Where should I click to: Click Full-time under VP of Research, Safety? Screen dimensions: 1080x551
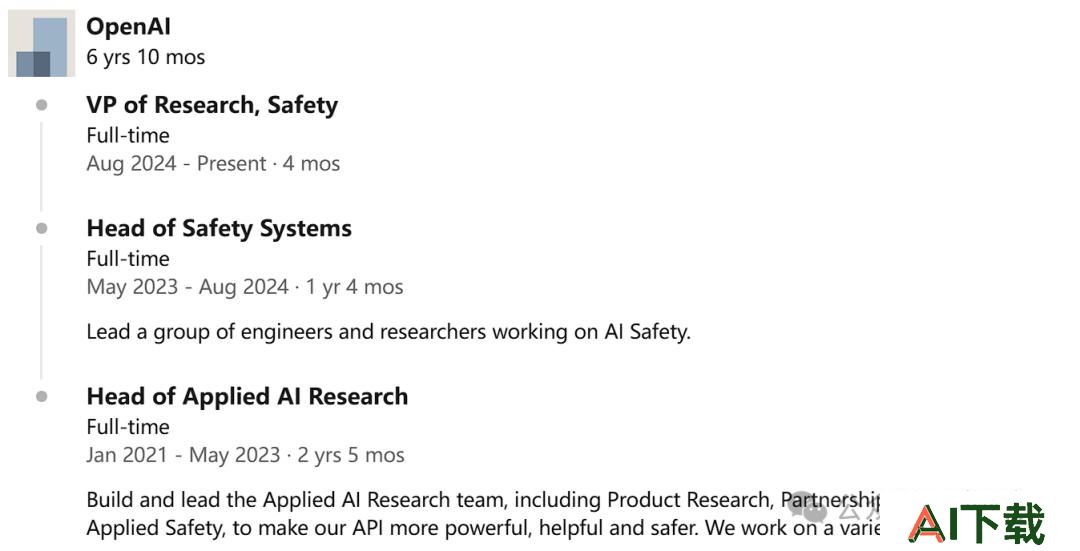128,135
